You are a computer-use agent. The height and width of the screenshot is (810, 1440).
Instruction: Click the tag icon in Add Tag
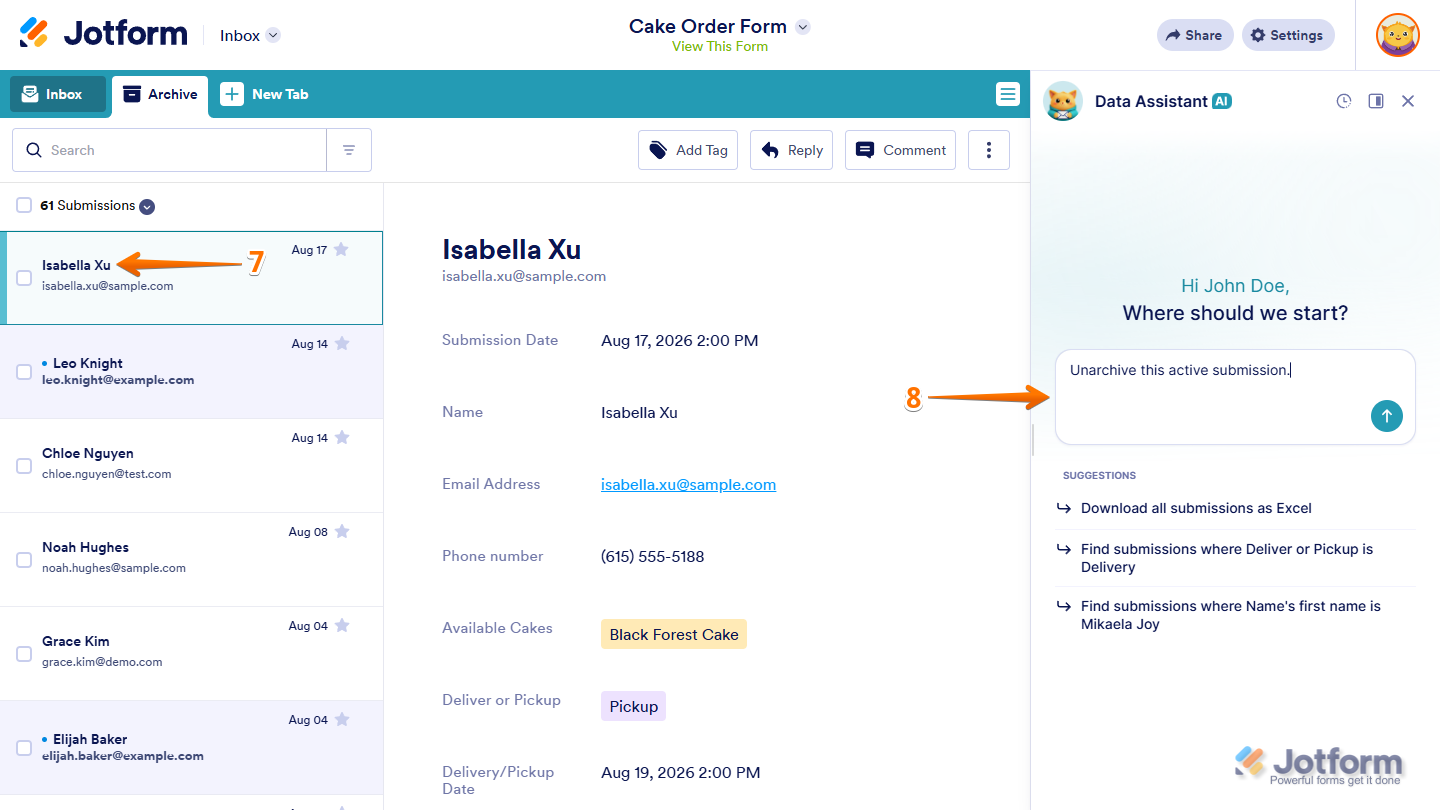coord(658,150)
